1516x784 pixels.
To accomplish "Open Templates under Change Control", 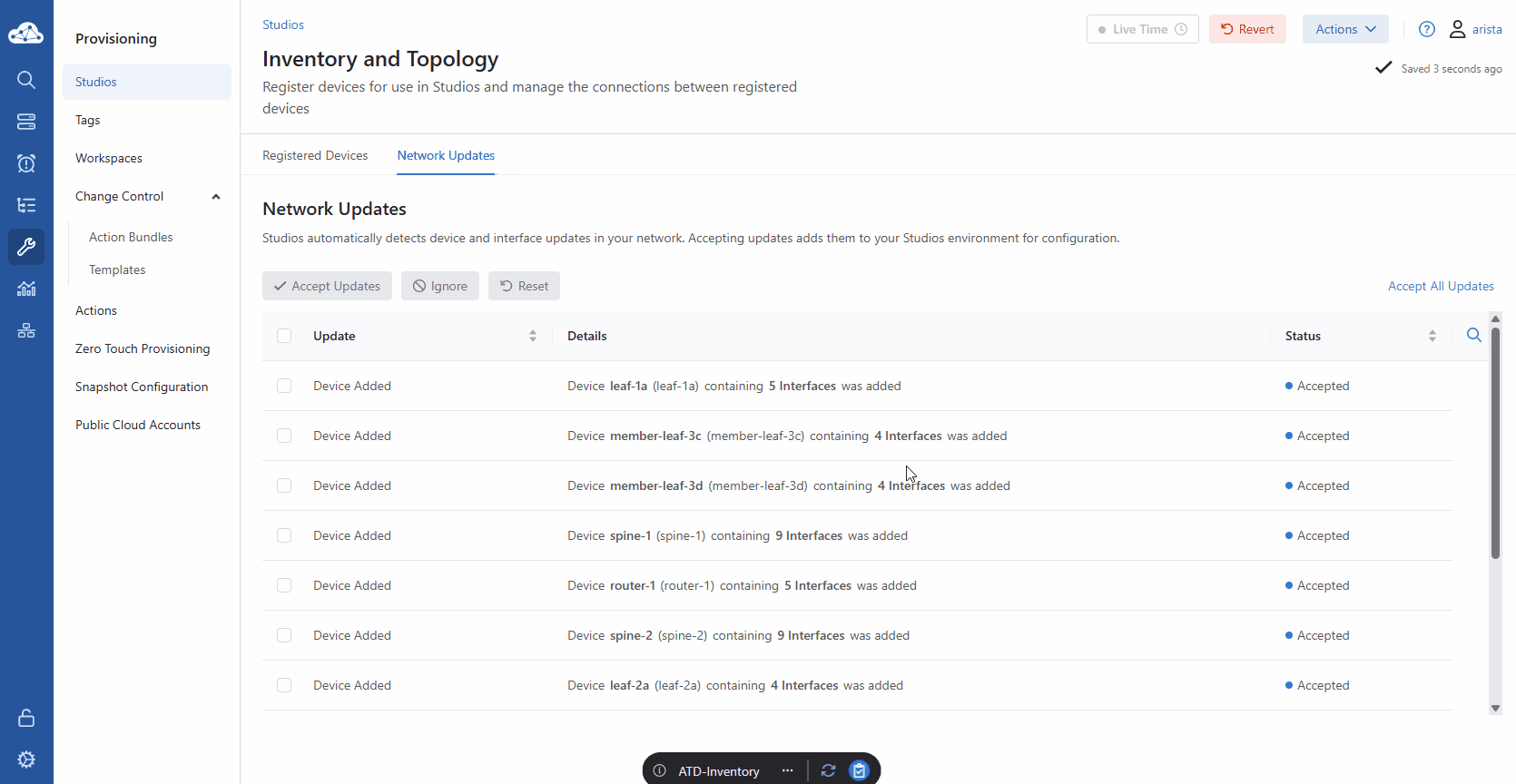I will click(117, 269).
